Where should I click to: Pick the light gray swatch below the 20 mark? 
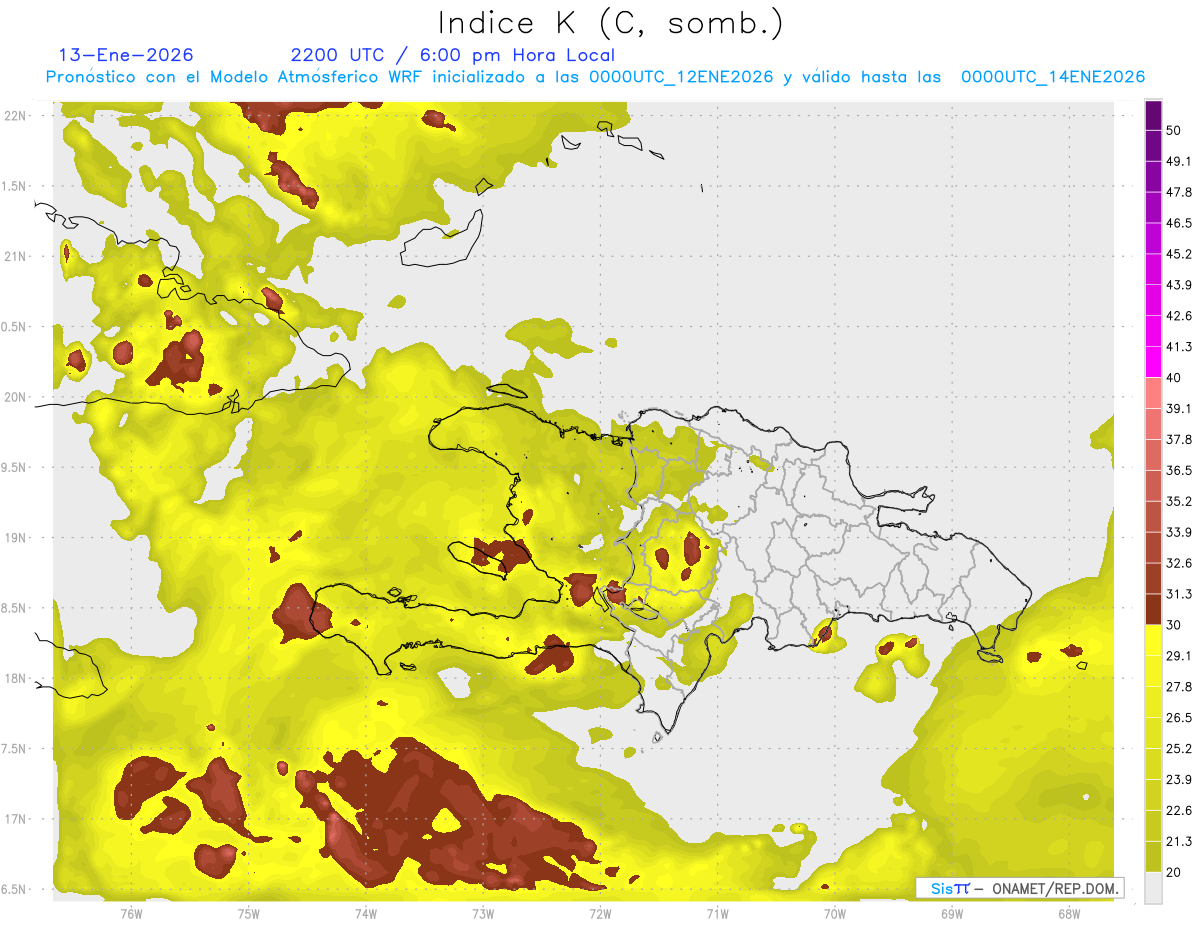point(1153,887)
